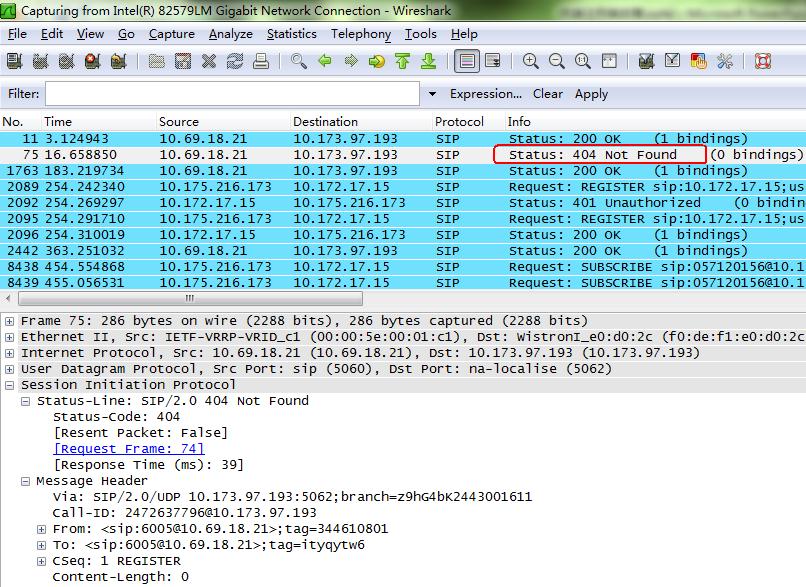Click the packet list horizontal scrollbar
The width and height of the screenshot is (806, 587).
190,298
